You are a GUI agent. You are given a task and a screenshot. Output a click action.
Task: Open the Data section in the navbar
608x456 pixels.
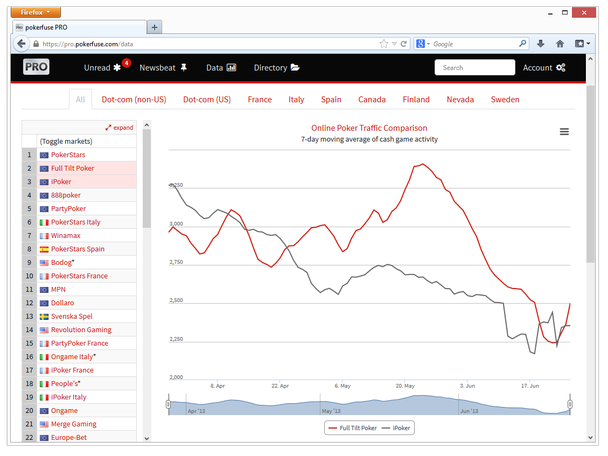tap(221, 68)
